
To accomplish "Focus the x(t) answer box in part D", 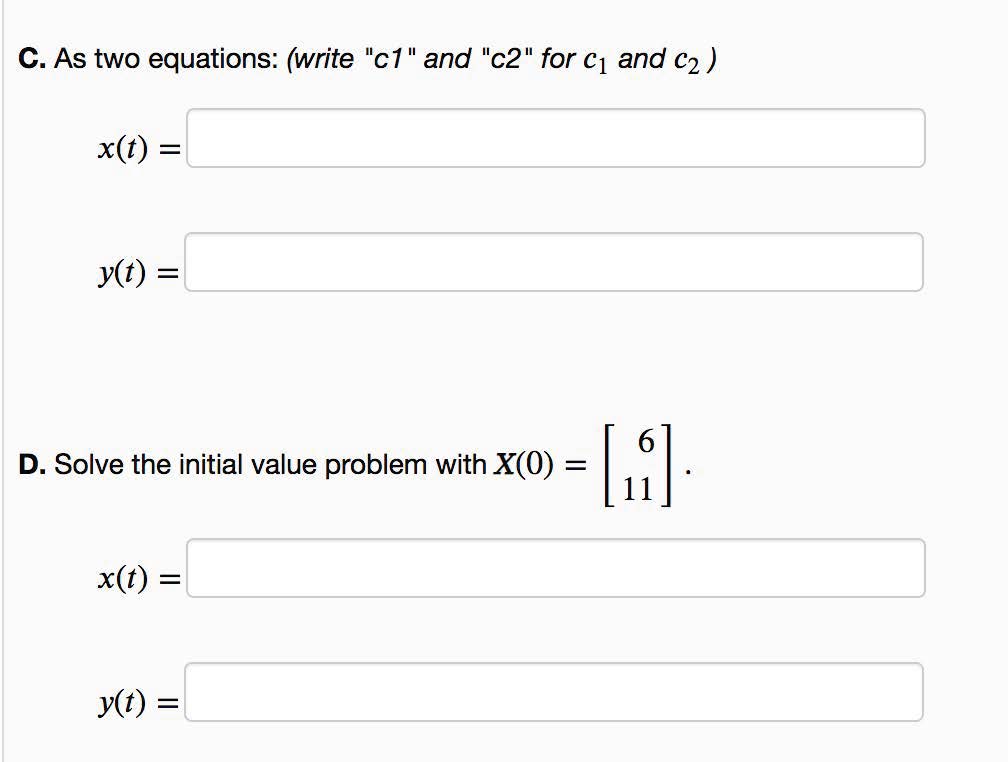I will 555,568.
